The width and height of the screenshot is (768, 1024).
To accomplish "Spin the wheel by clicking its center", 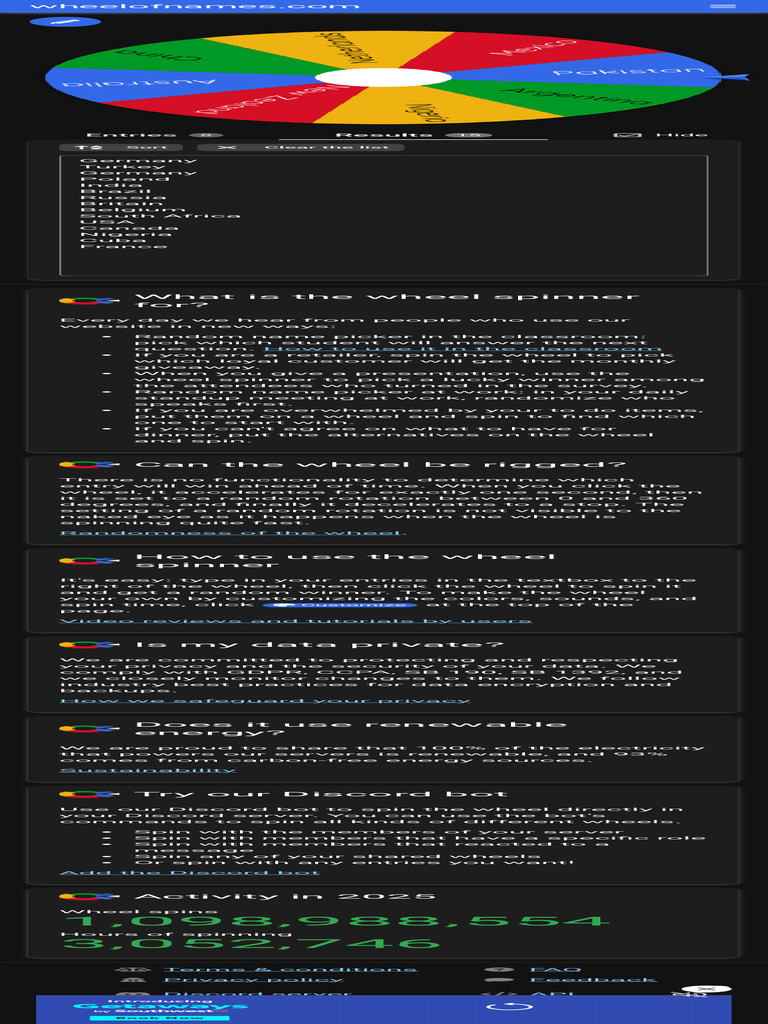I will [383, 78].
